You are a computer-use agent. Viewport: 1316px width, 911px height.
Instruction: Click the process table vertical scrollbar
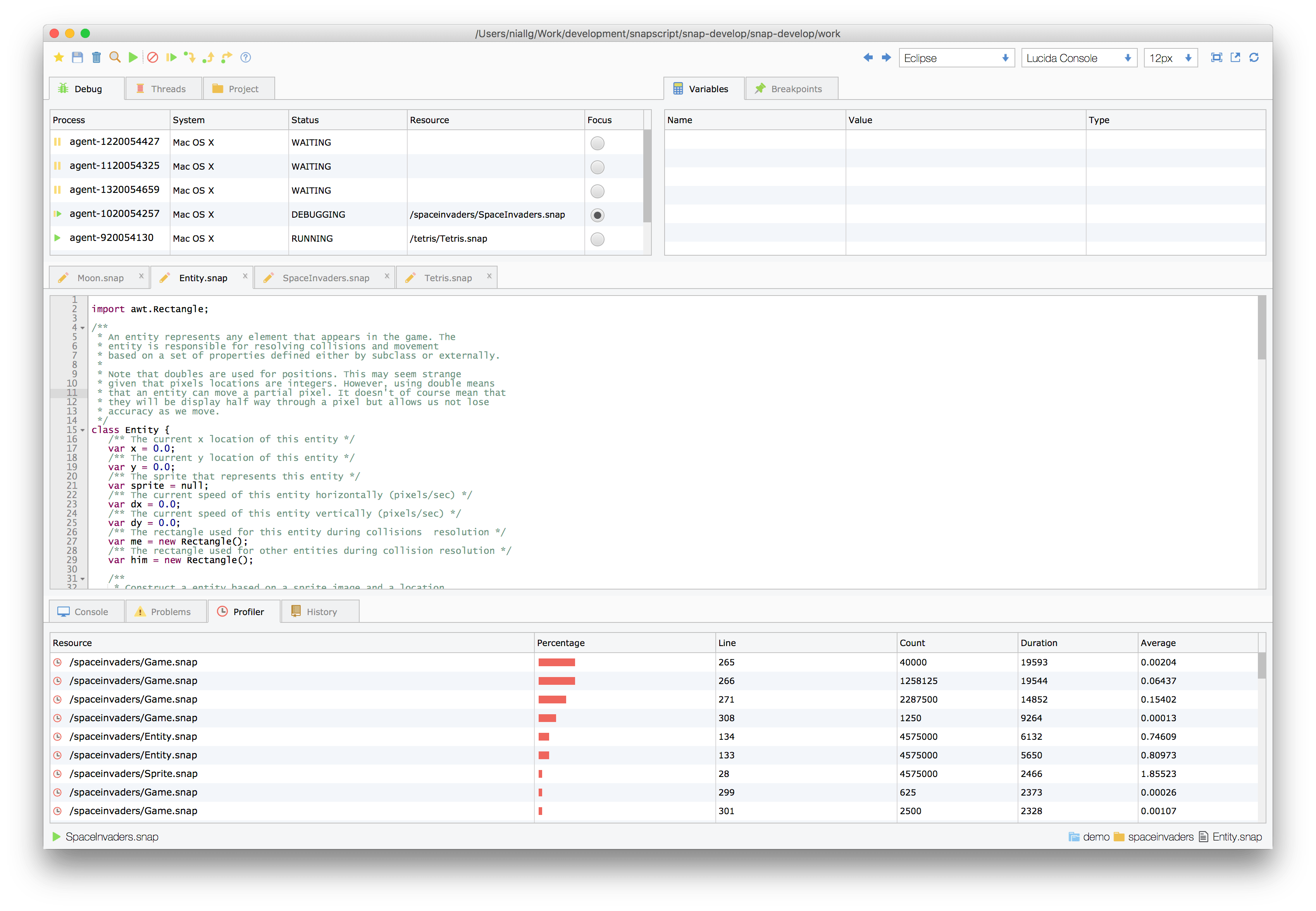pos(647,176)
